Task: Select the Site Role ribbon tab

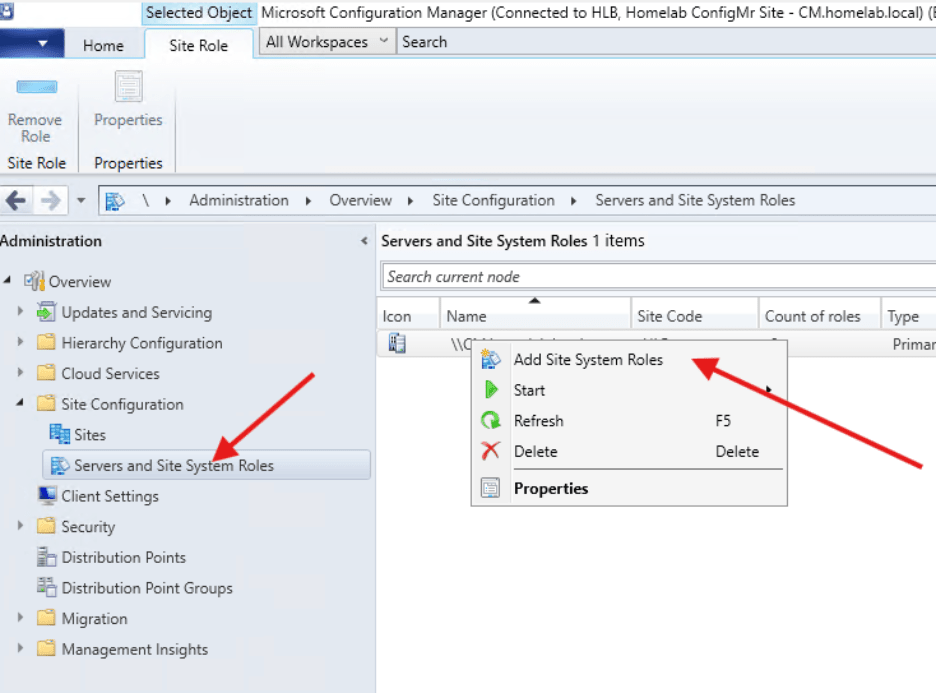Action: pyautogui.click(x=198, y=44)
